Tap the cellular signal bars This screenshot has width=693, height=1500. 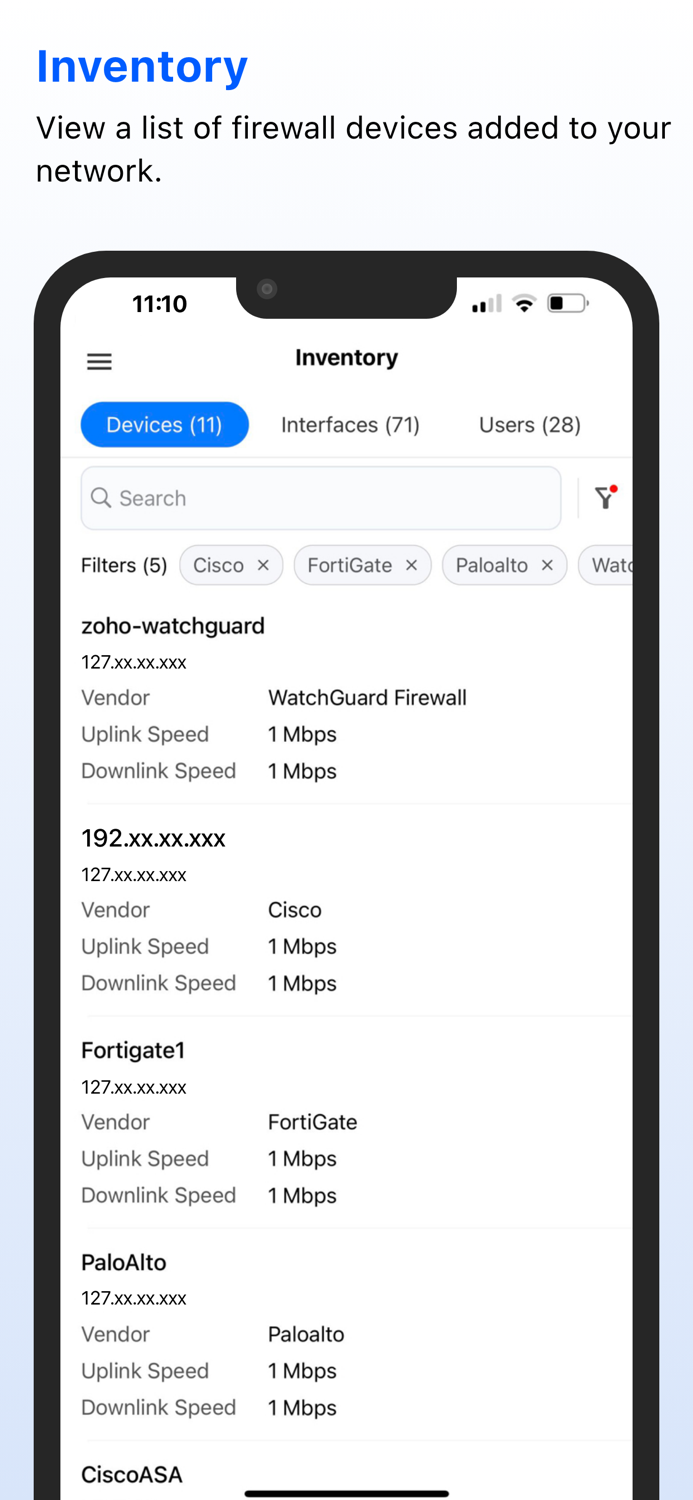pos(485,302)
